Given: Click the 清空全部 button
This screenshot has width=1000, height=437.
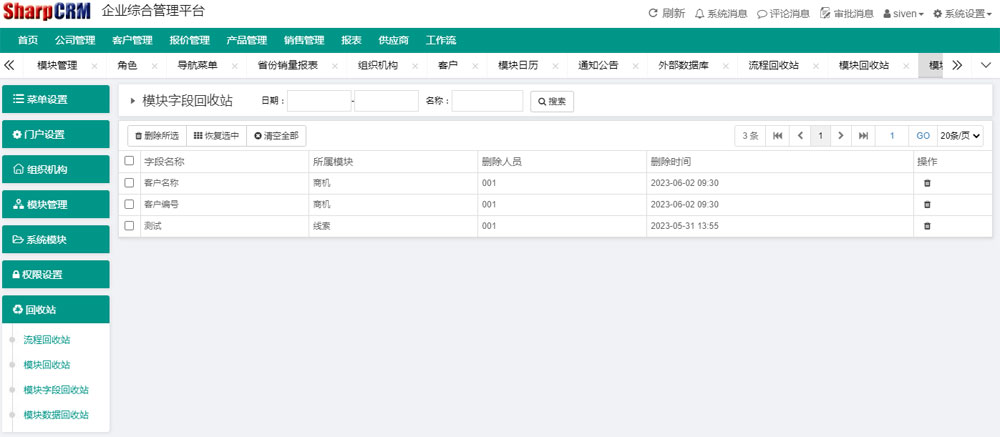Looking at the screenshot, I should tap(276, 135).
